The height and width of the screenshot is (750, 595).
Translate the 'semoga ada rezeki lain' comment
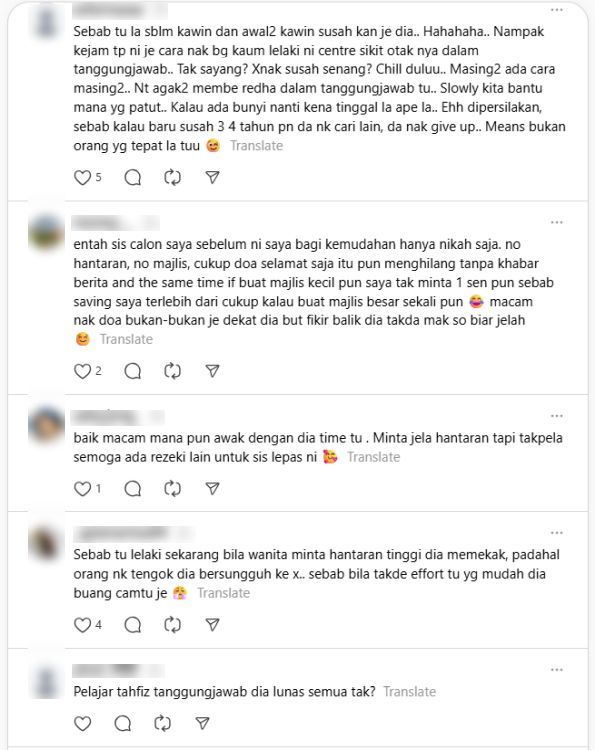pos(374,457)
